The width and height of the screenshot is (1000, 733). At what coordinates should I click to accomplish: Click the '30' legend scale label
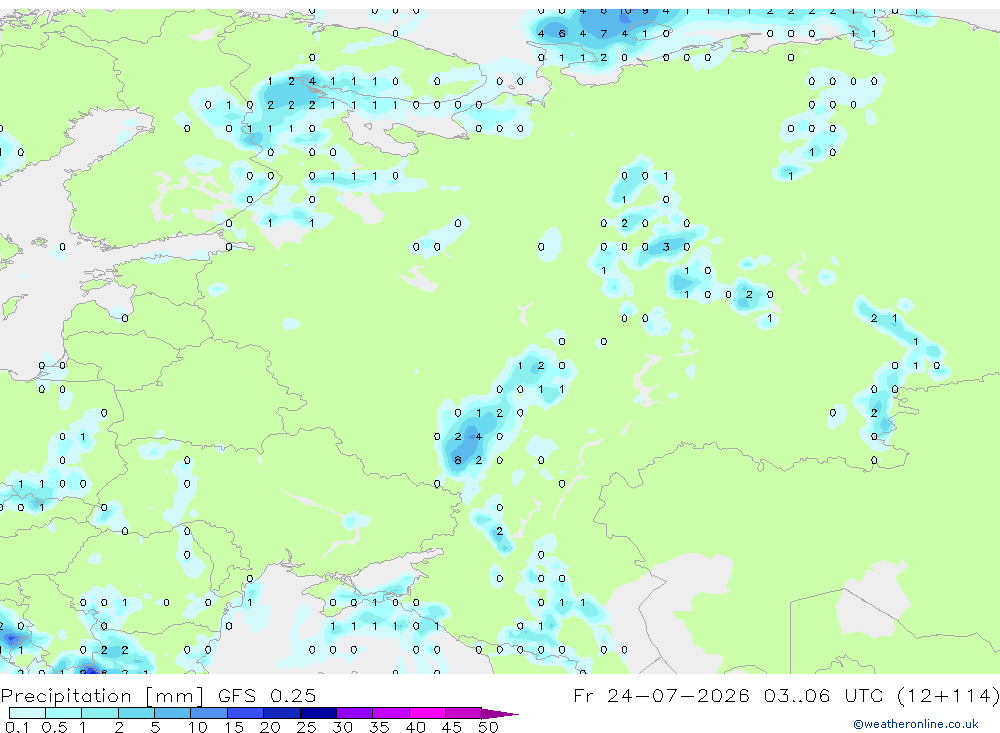342,727
